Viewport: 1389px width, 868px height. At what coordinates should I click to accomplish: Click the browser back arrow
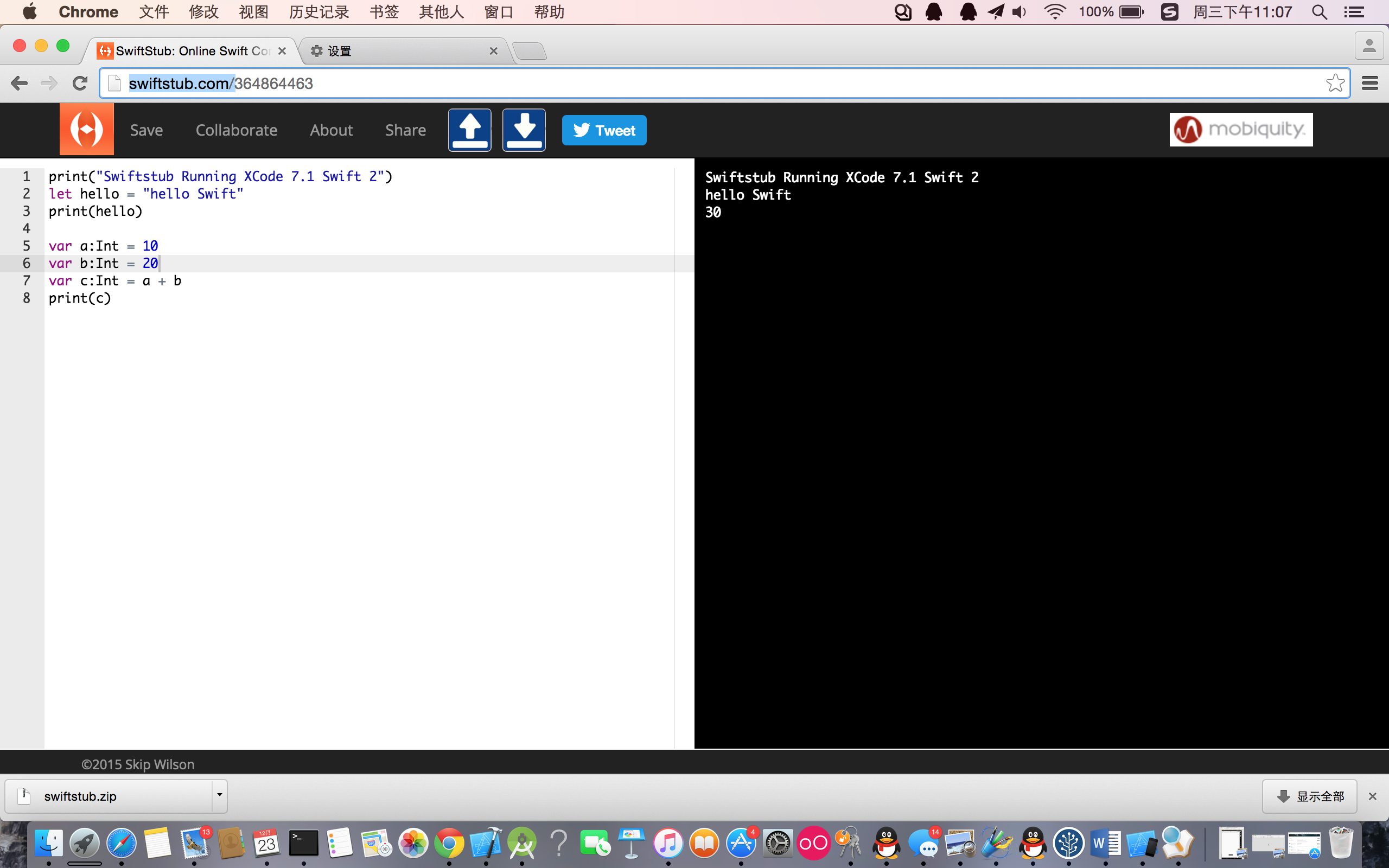pyautogui.click(x=19, y=83)
